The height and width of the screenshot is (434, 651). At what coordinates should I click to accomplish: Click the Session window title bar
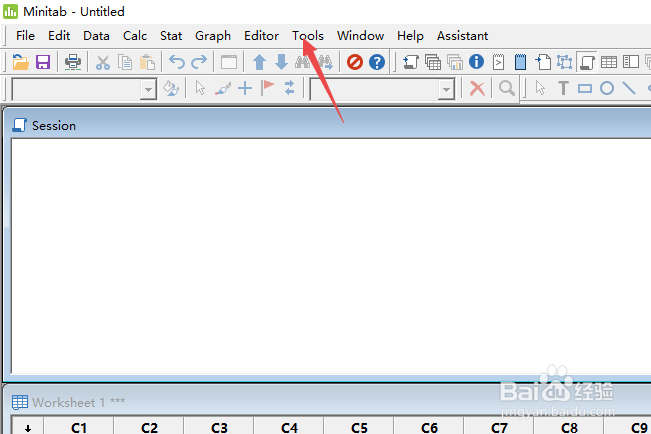pos(327,125)
